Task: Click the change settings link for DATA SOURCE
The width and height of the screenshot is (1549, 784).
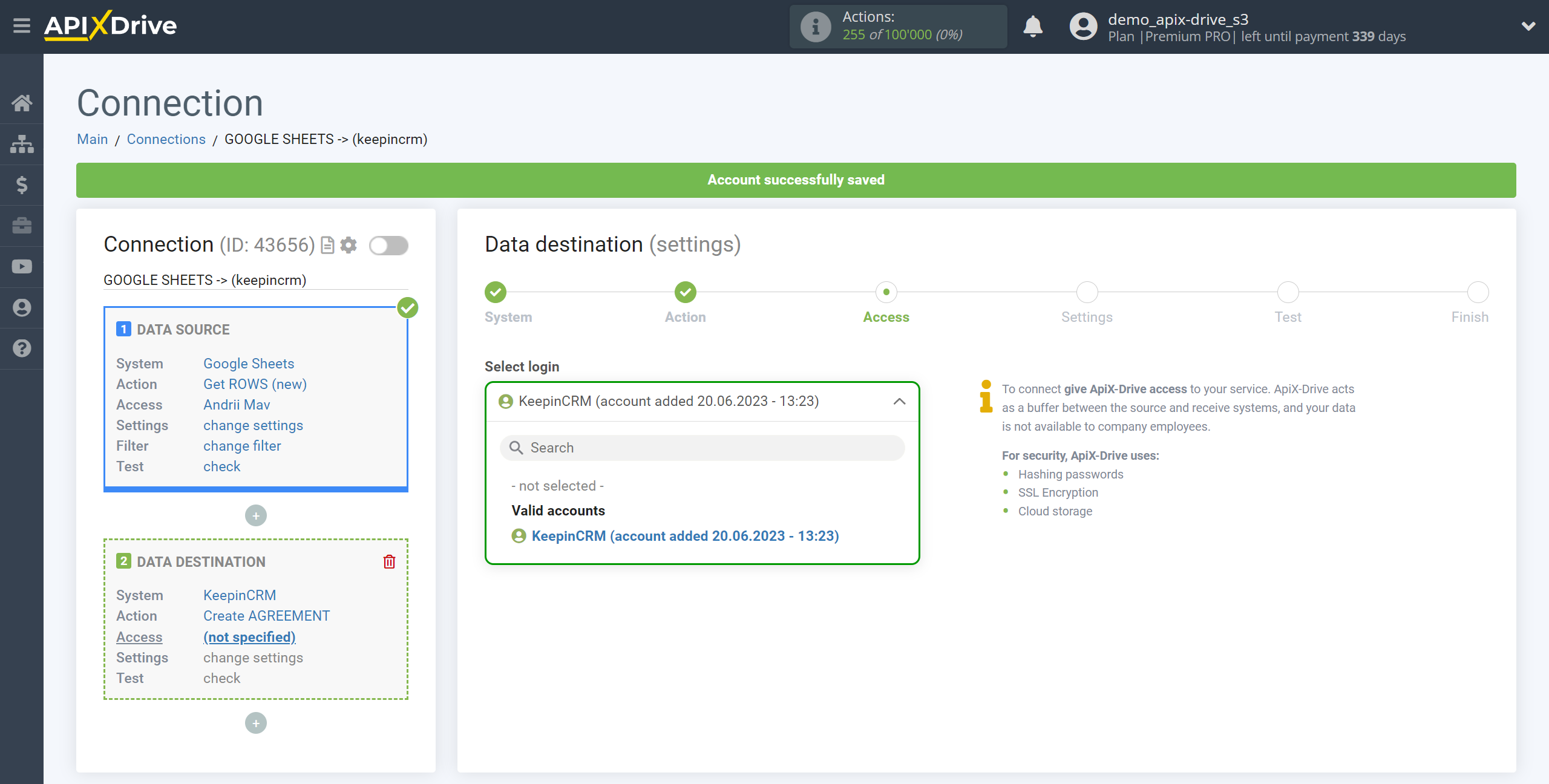Action: 252,425
